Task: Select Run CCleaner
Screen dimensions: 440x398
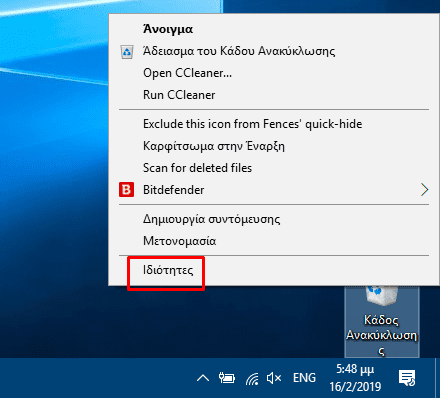Action: pyautogui.click(x=274, y=95)
